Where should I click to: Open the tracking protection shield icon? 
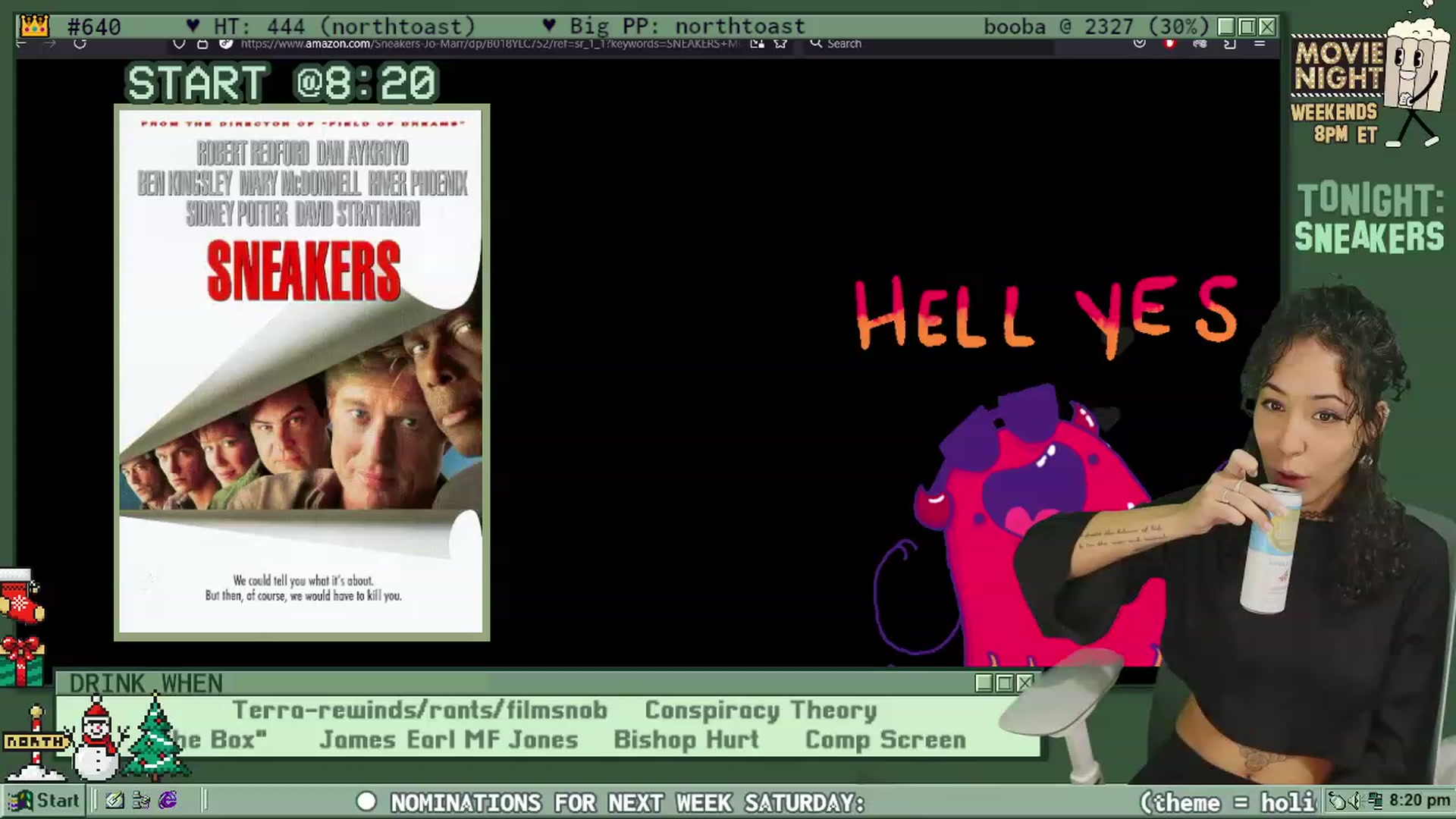tap(179, 44)
